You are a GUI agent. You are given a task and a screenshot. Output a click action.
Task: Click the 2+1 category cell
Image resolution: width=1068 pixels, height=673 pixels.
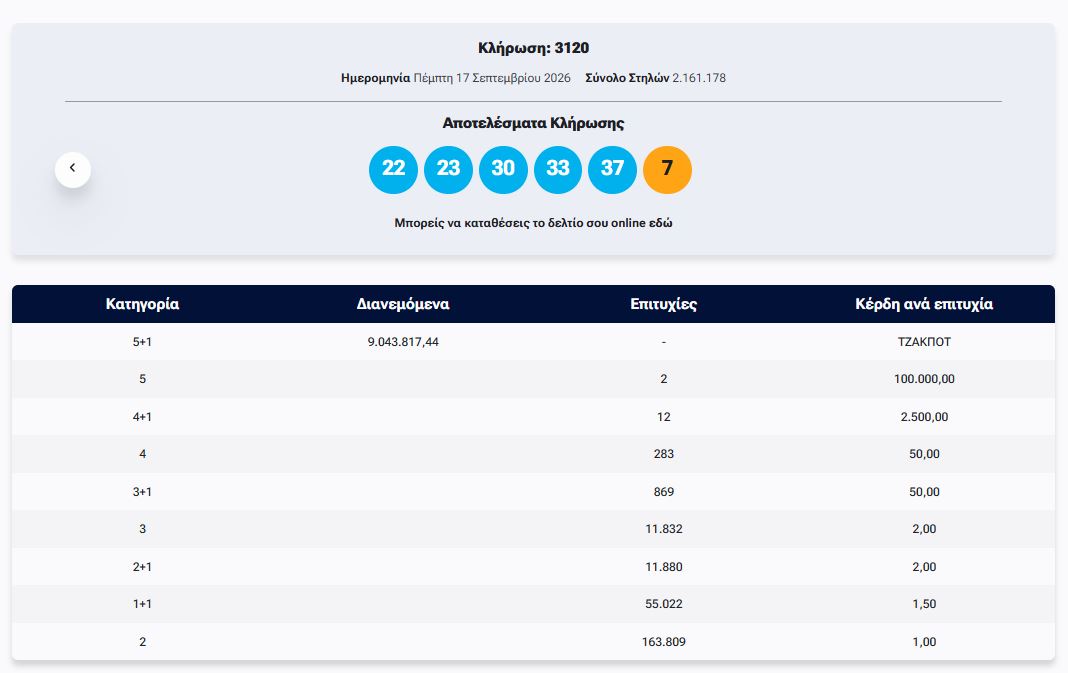point(142,567)
